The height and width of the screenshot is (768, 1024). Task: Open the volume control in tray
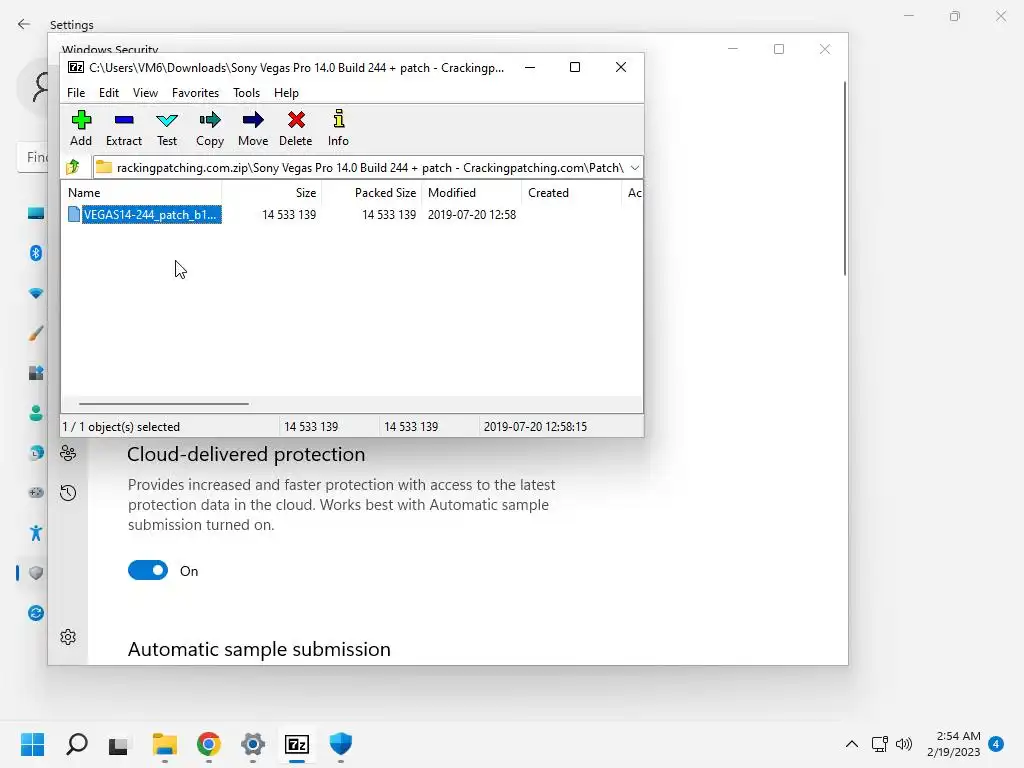pyautogui.click(x=904, y=744)
